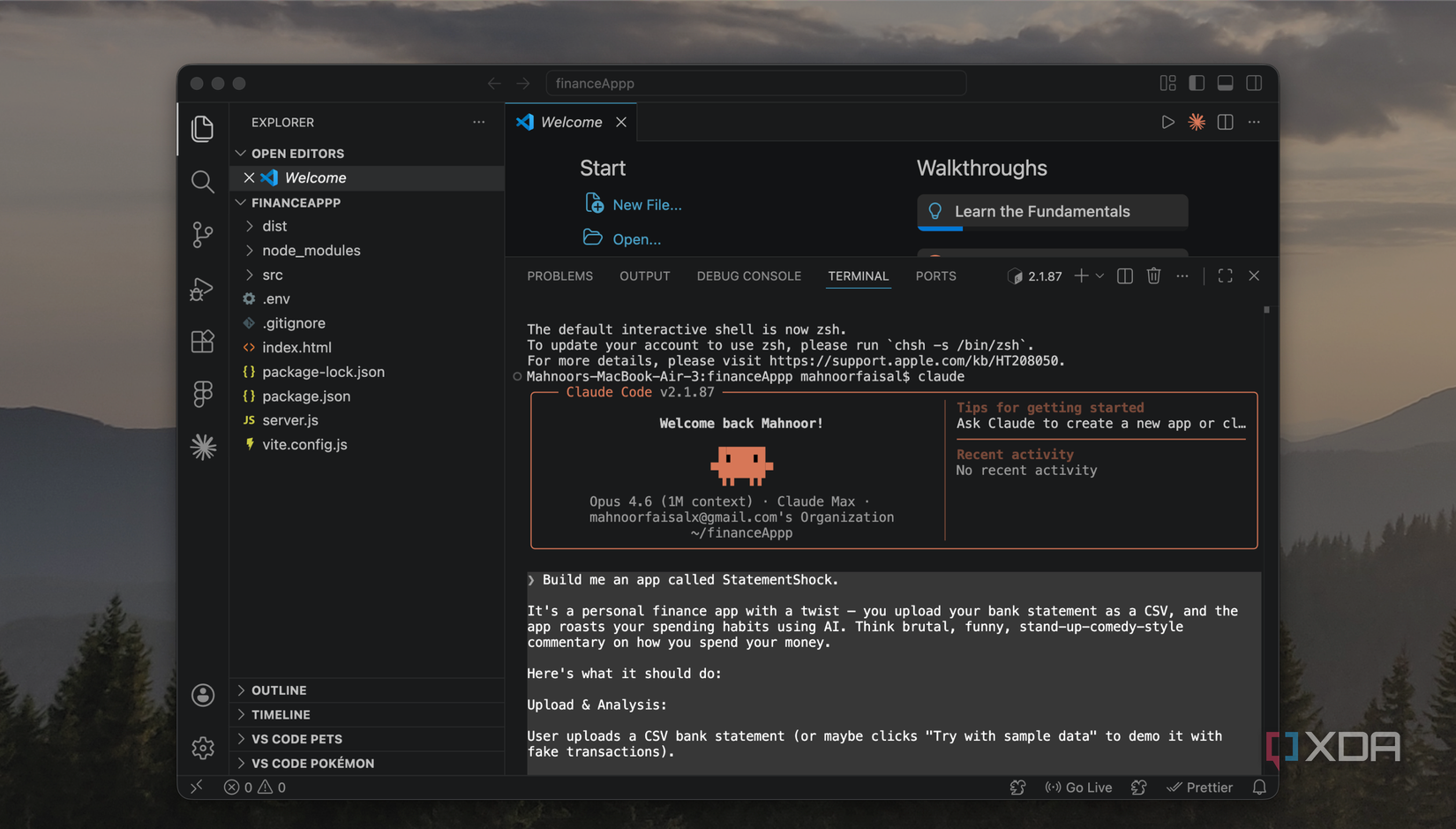Run the file with the play button
This screenshot has width=1456, height=829.
point(1167,122)
